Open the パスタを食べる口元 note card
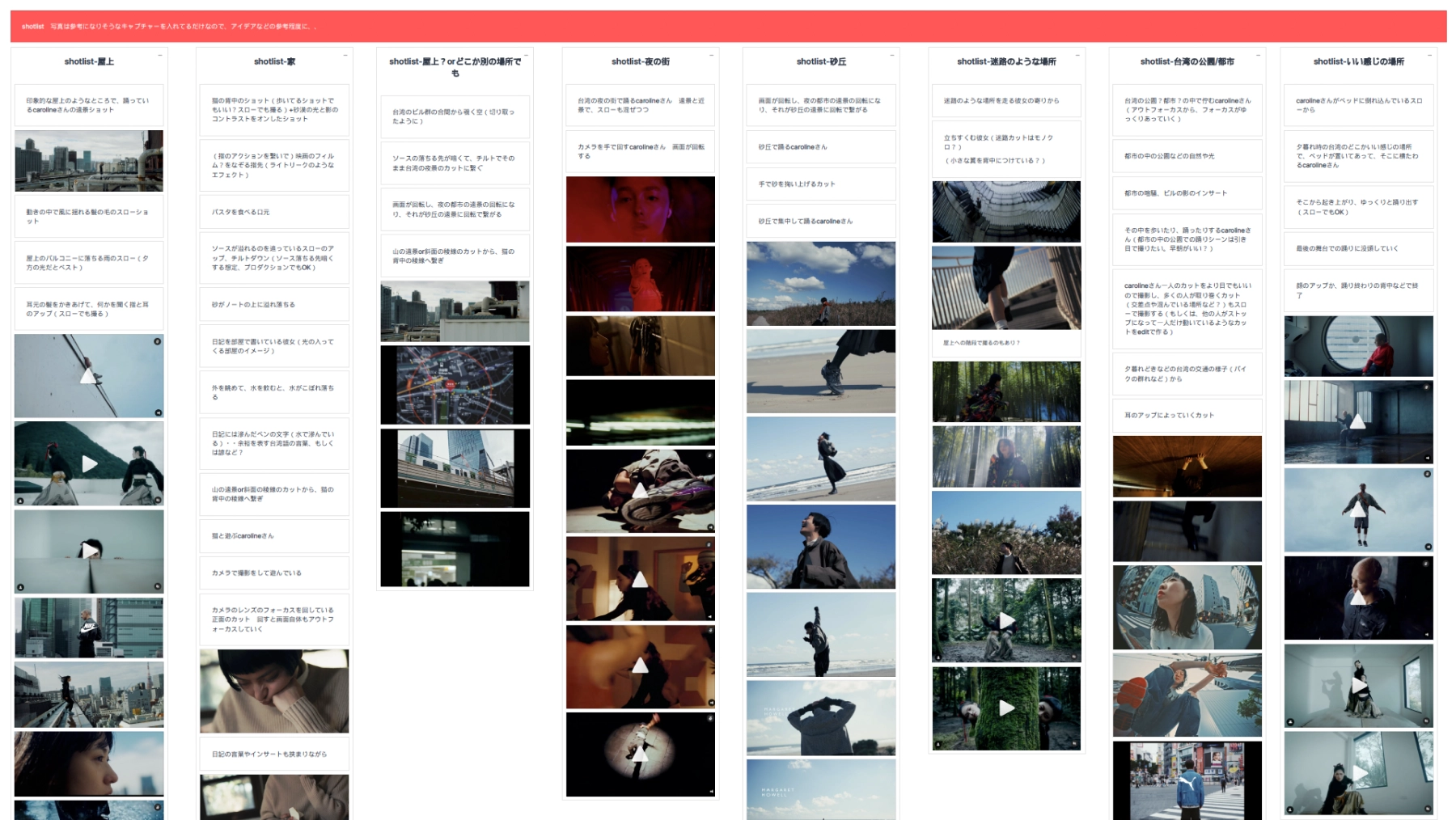1456x820 pixels. click(274, 212)
